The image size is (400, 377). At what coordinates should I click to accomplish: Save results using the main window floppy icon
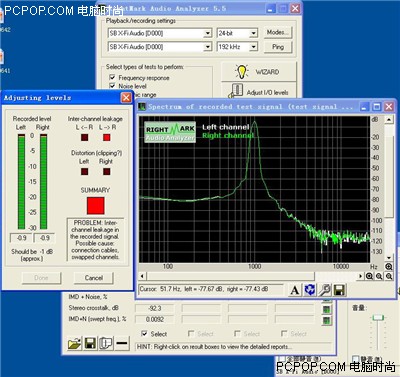[x=90, y=343]
